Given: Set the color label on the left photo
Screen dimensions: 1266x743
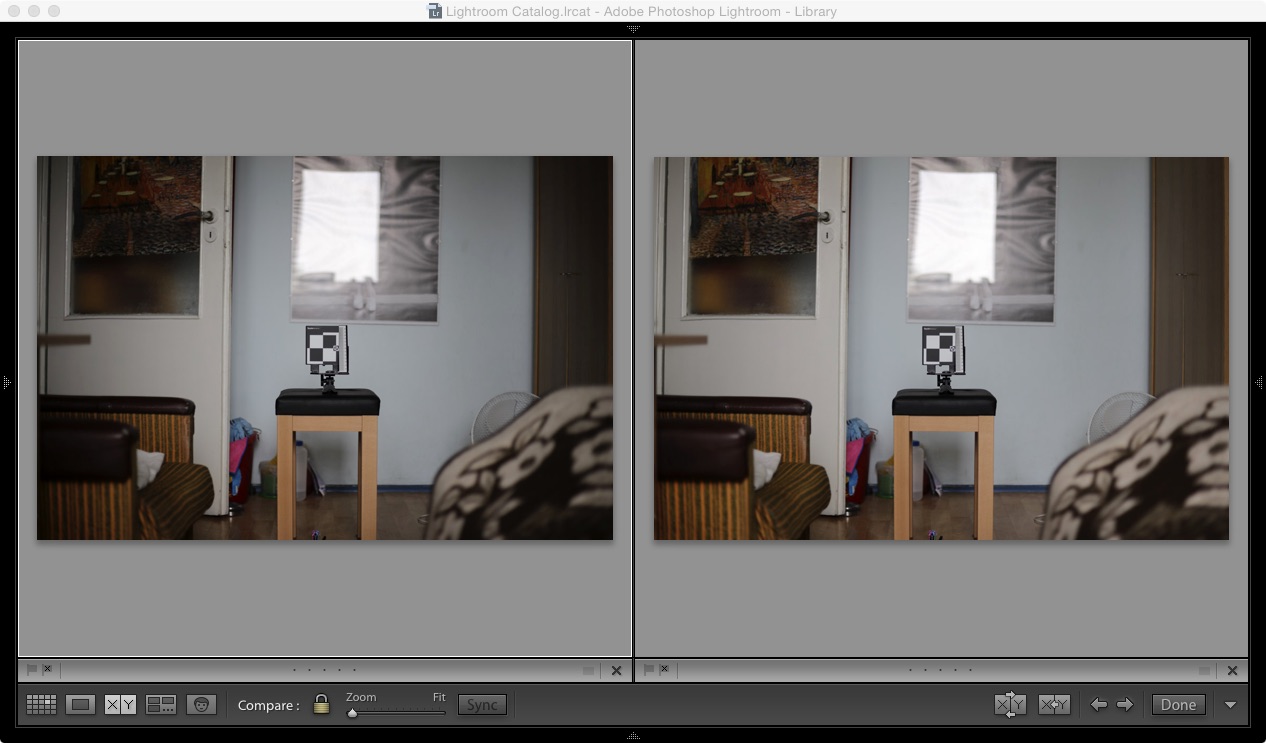Looking at the screenshot, I should [x=588, y=671].
